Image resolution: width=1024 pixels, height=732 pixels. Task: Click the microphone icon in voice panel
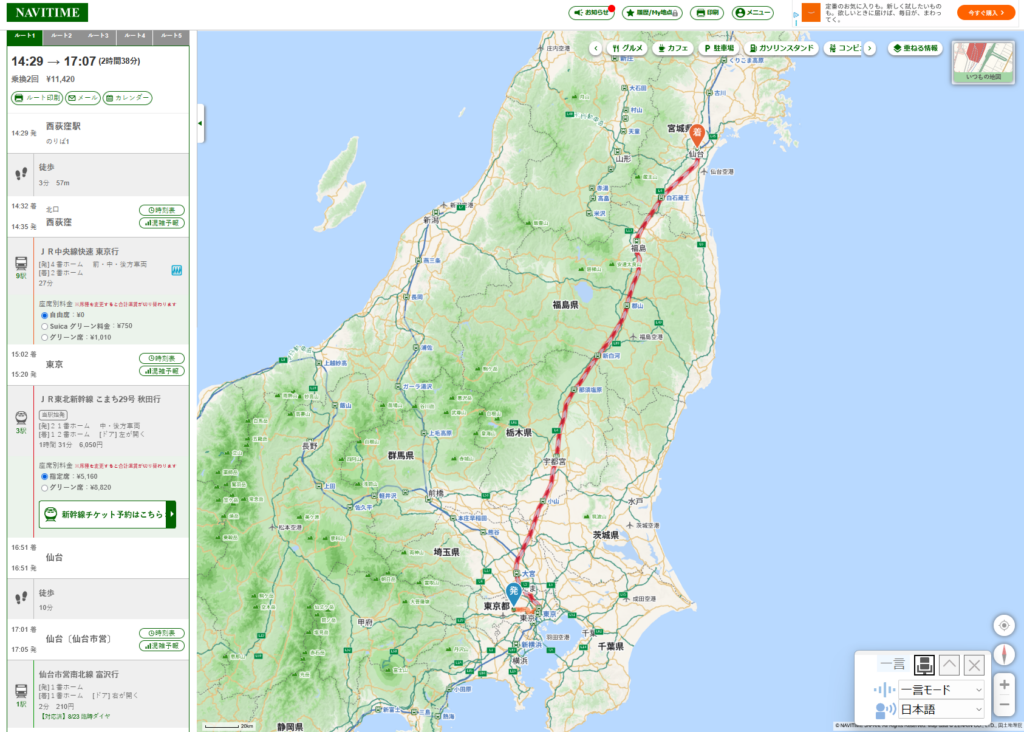click(x=885, y=689)
